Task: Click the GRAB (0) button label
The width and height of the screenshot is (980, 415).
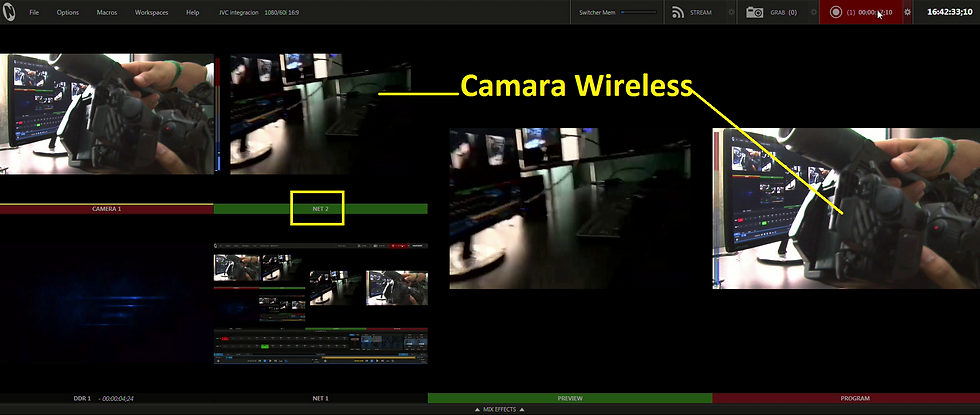Action: pyautogui.click(x=783, y=12)
